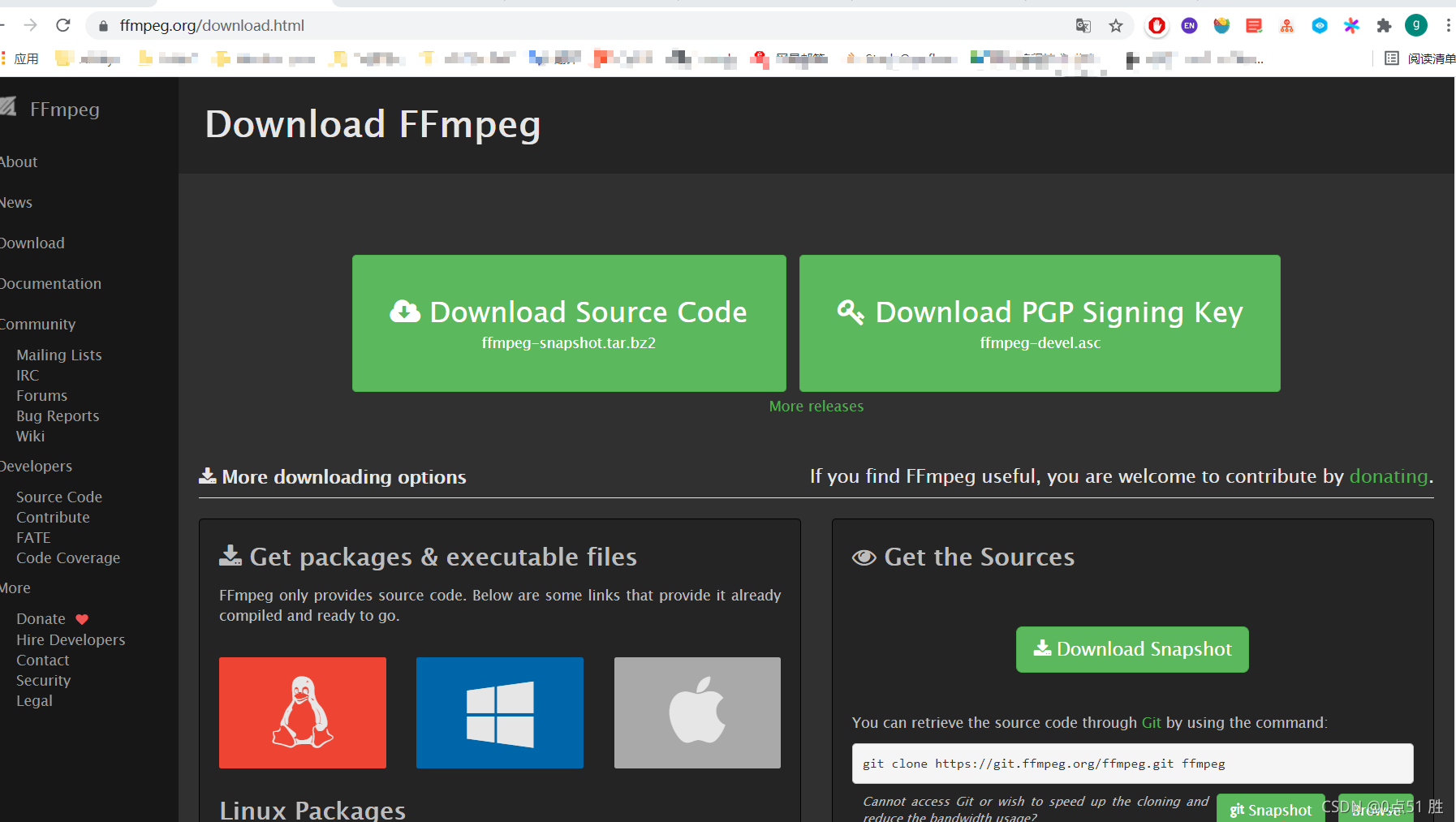Viewport: 1456px width, 822px height.
Task: Open Mailing Lists link
Action: pos(59,355)
